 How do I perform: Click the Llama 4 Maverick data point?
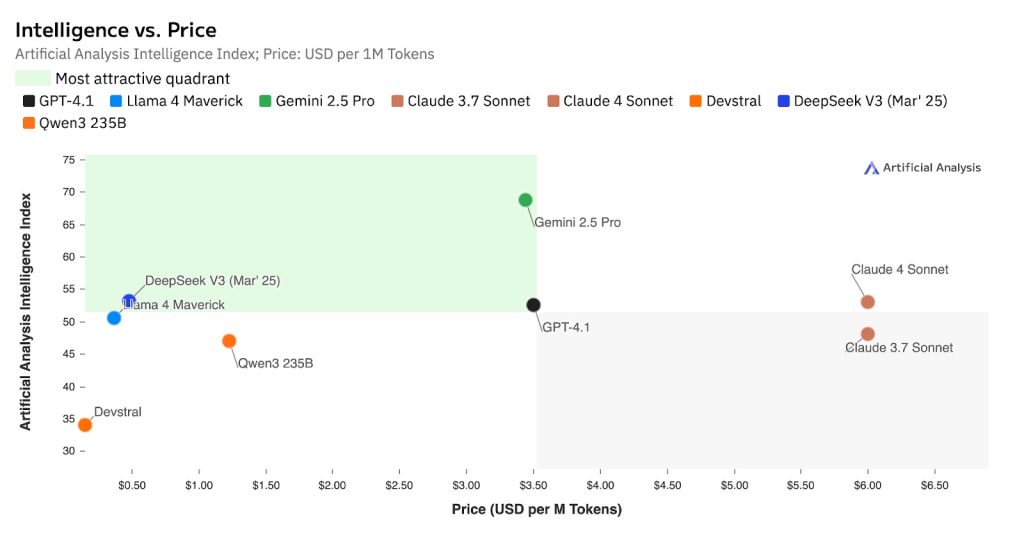[x=114, y=318]
